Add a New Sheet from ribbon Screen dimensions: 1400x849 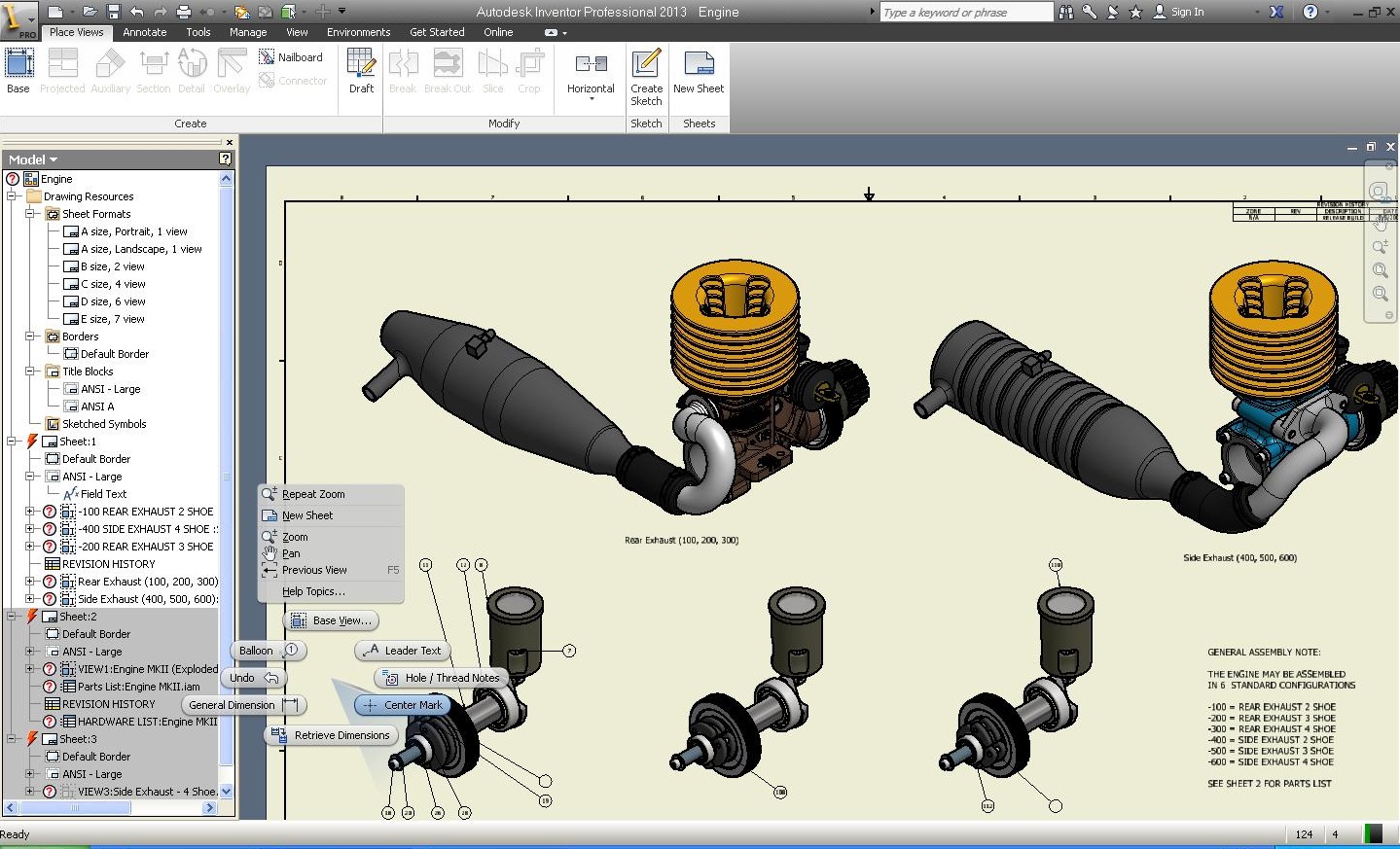(x=699, y=64)
